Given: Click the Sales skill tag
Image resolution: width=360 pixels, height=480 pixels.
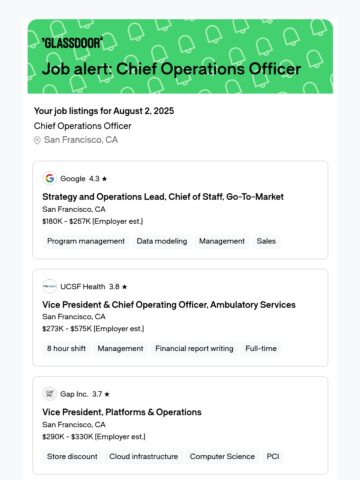Looking at the screenshot, I should click(266, 241).
